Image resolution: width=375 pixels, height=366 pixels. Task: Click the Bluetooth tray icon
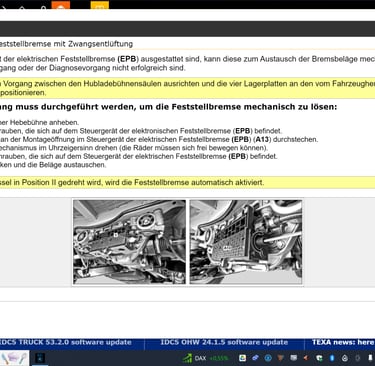(332, 358)
